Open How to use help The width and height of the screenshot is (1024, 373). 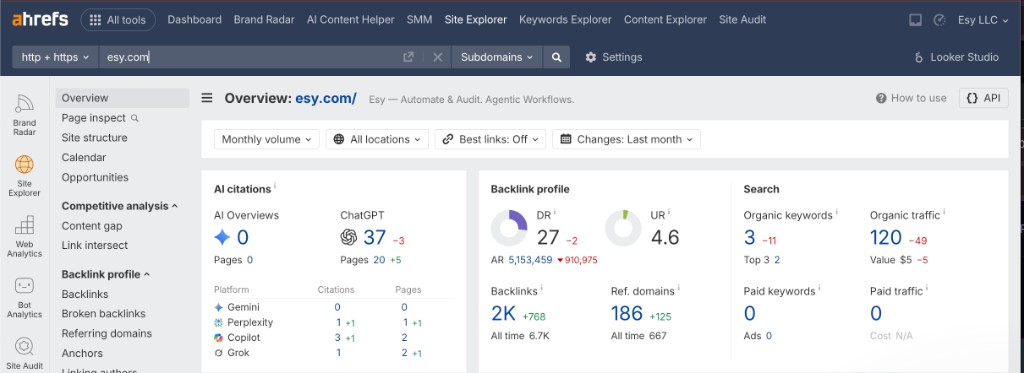(x=911, y=98)
